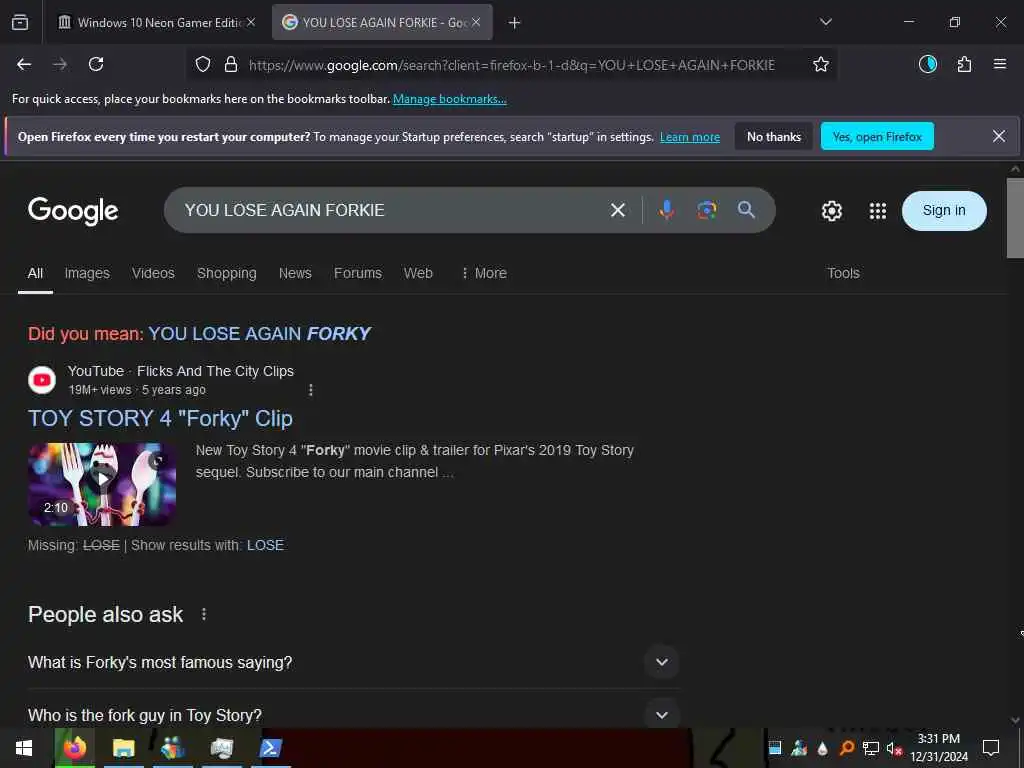Open Firefox View icon in tab bar

[20, 22]
